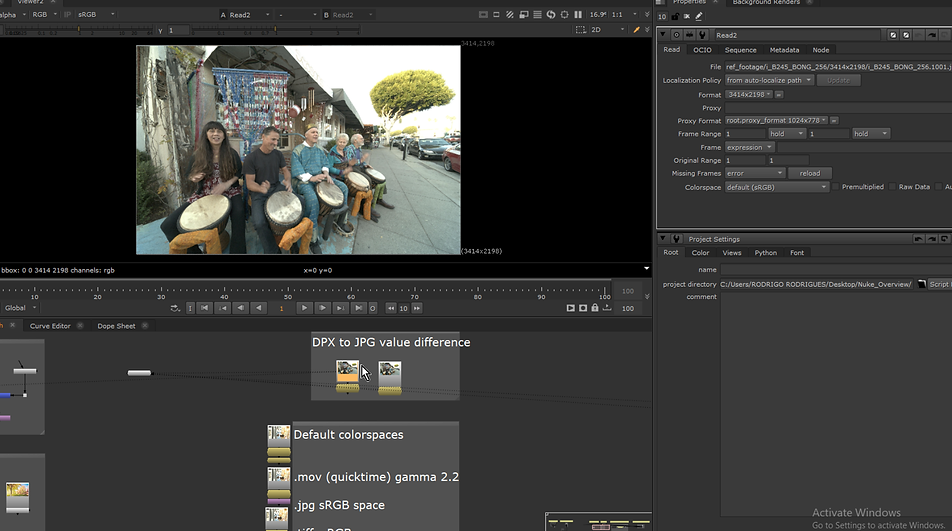Open the sRGB viewer process dropdown
Image resolution: width=952 pixels, height=531 pixels.
pyautogui.click(x=95, y=15)
